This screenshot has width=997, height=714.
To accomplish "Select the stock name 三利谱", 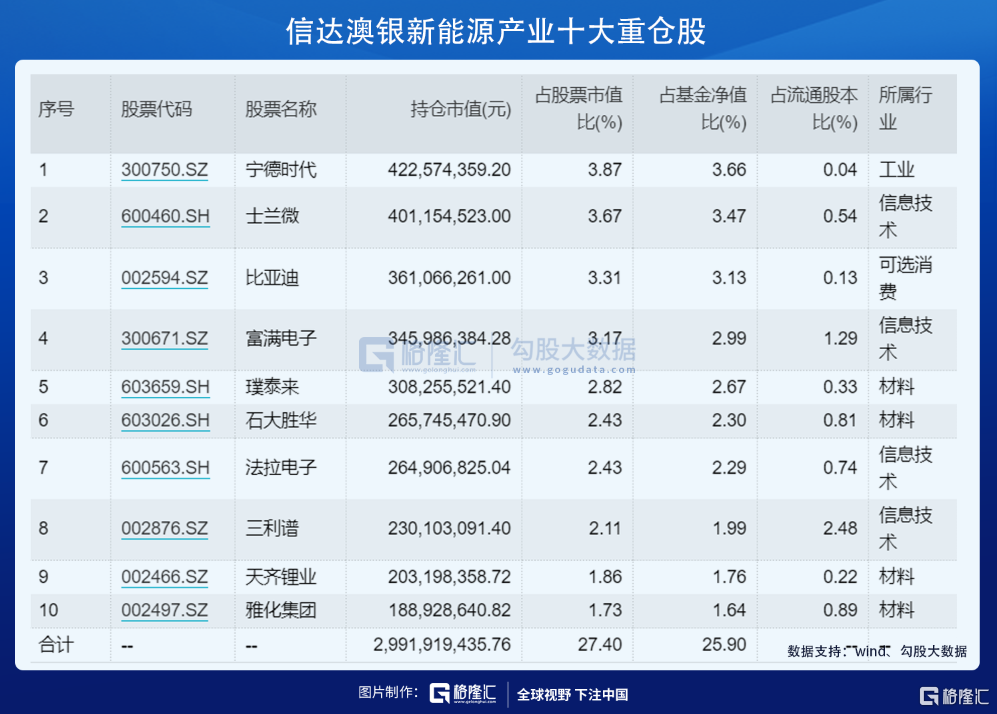I will point(272,528).
